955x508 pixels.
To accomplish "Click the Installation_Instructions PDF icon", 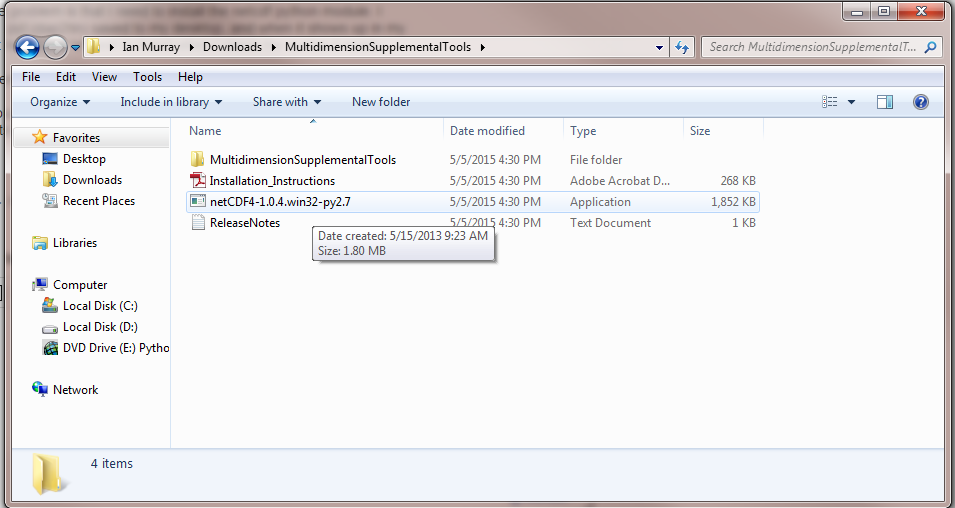I will click(x=198, y=180).
